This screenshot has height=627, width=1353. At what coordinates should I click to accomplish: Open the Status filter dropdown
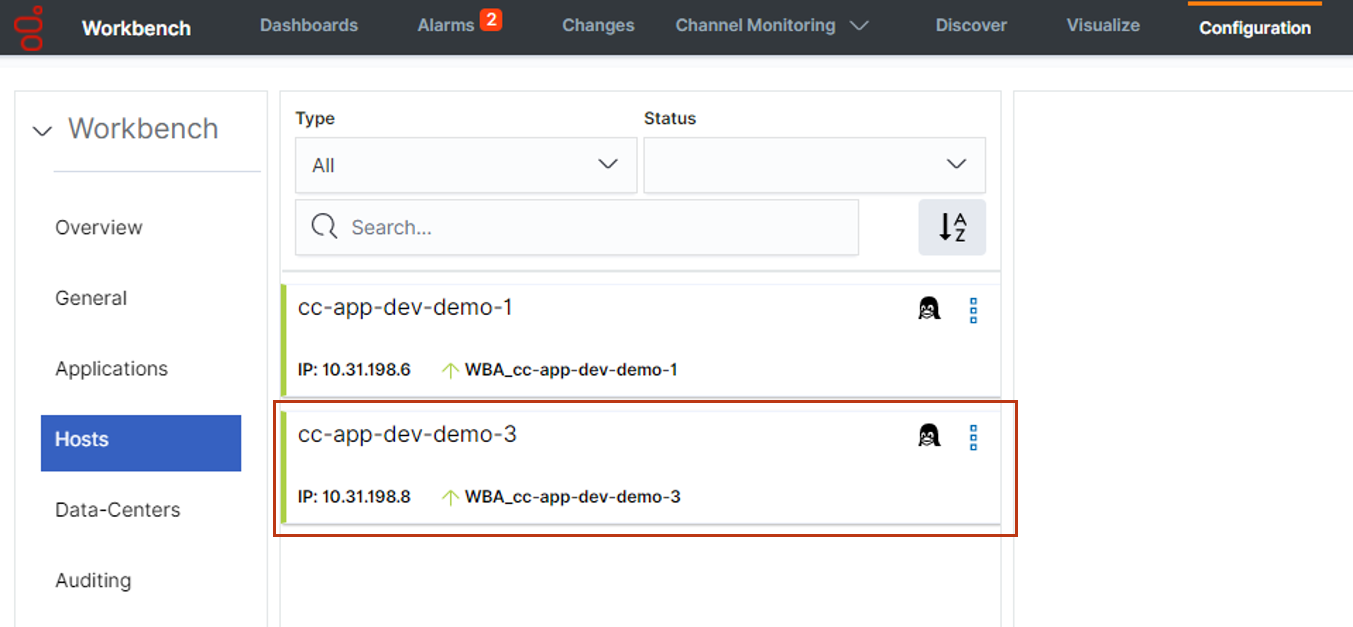click(x=814, y=165)
